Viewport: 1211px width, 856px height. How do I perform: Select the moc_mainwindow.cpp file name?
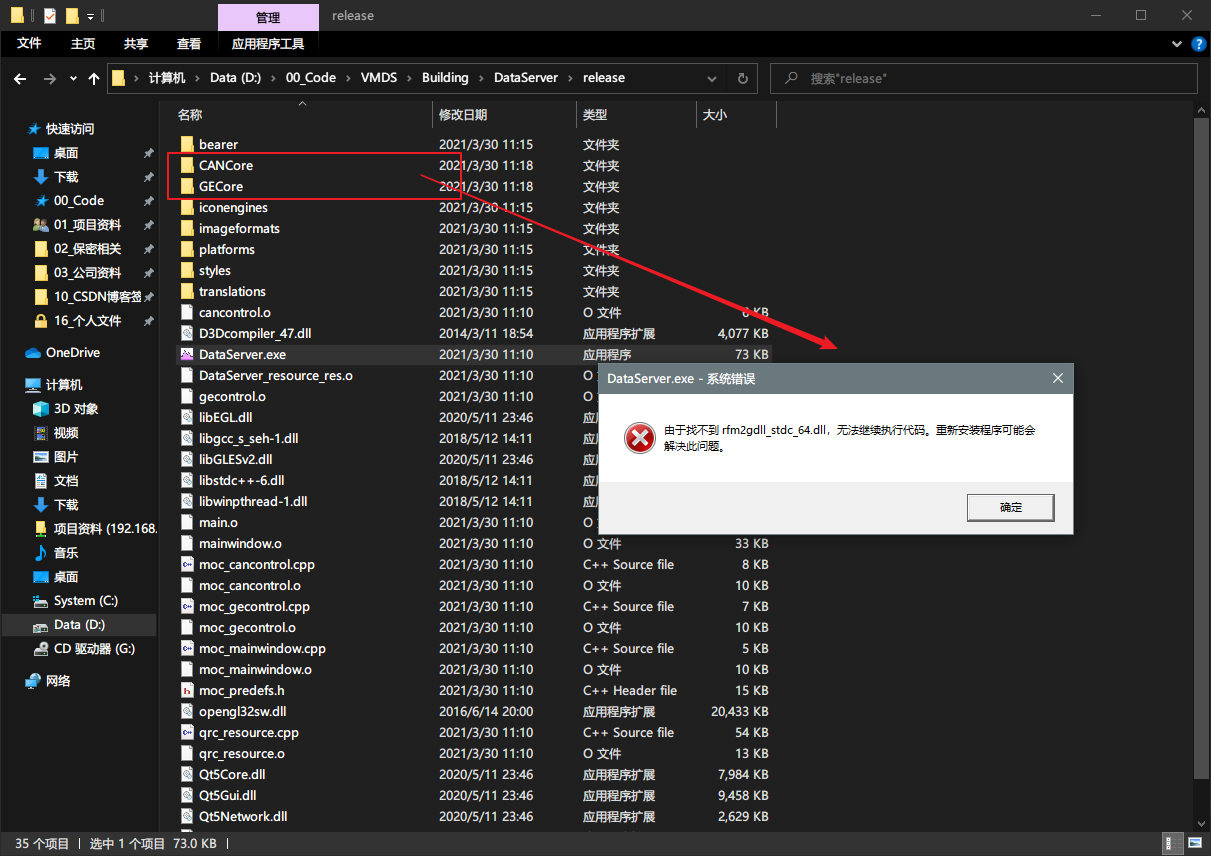[x=262, y=648]
